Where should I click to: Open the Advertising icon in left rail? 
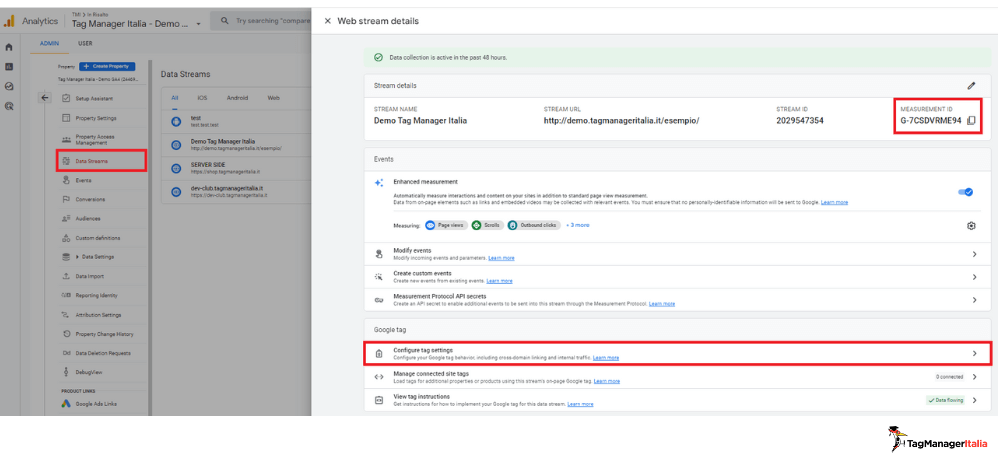tap(9, 106)
